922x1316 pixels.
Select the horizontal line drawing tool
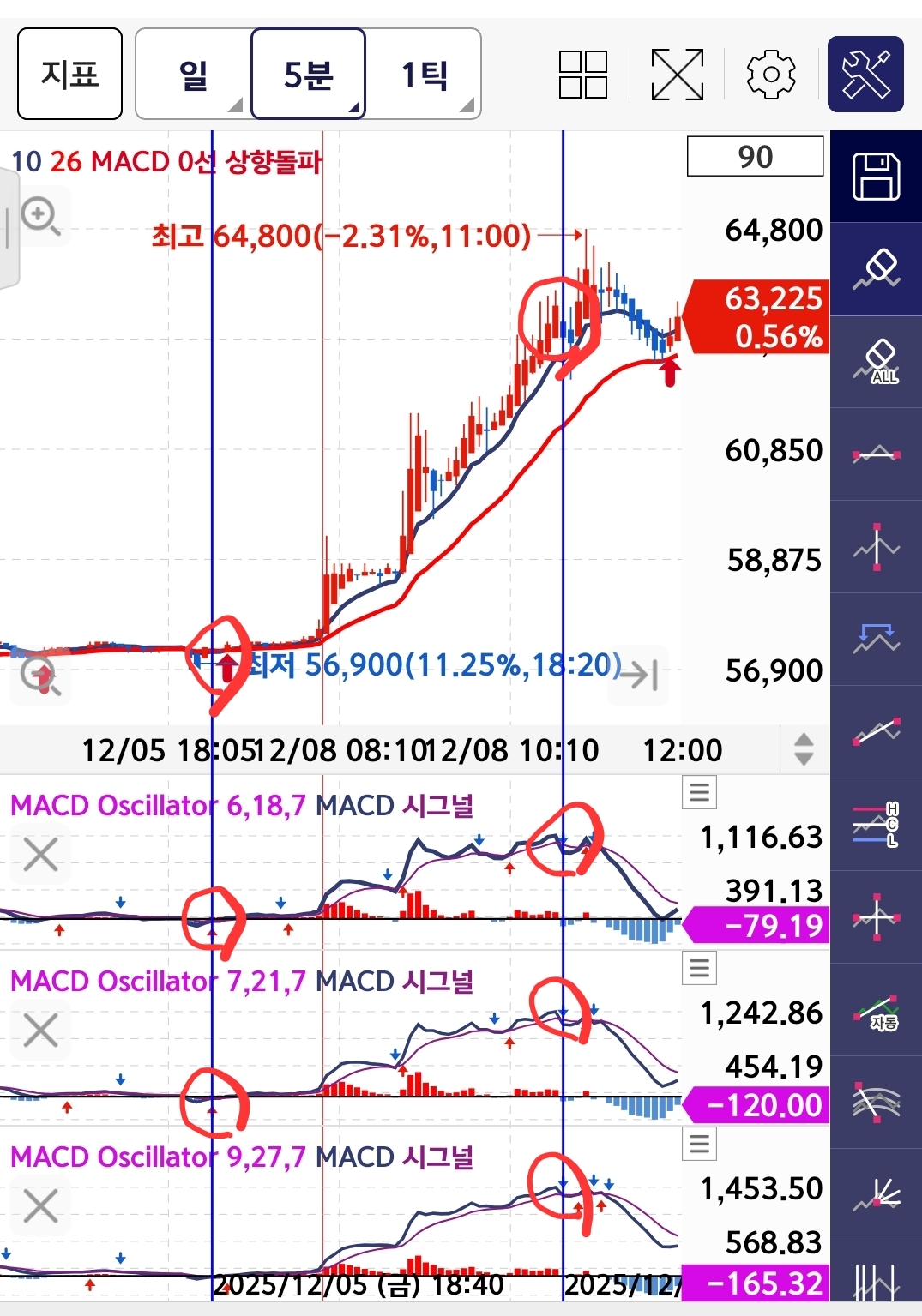tap(876, 454)
